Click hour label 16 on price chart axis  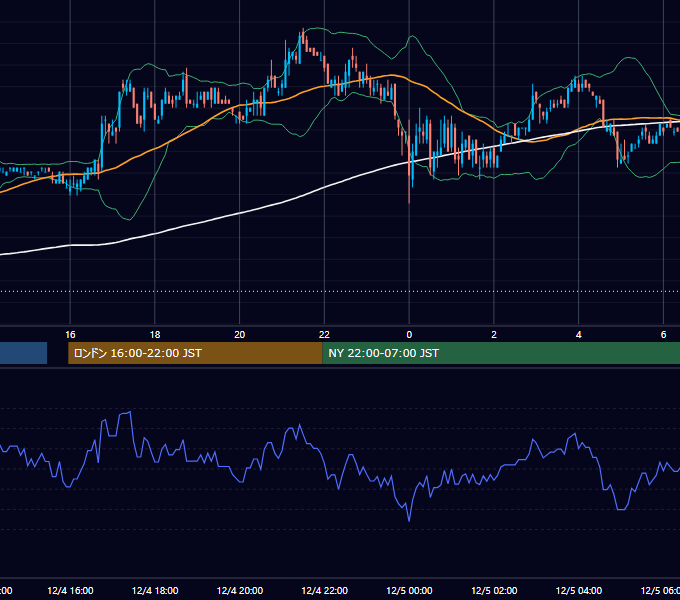click(x=70, y=334)
